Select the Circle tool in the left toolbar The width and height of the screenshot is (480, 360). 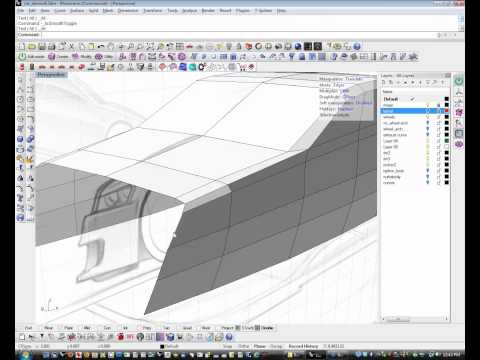[x=21, y=99]
